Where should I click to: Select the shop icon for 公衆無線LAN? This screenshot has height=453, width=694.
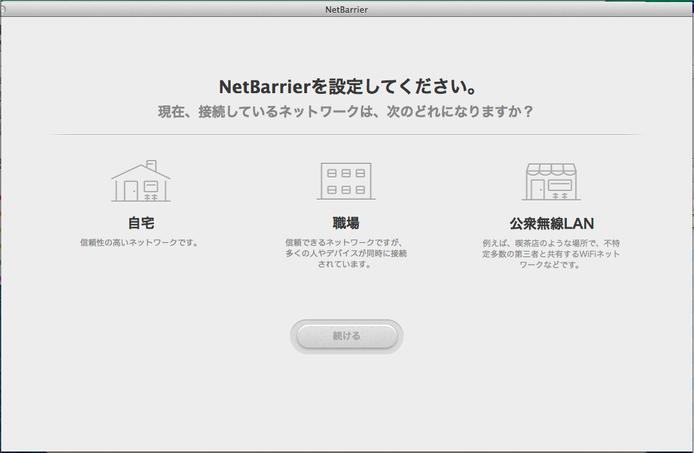point(551,182)
